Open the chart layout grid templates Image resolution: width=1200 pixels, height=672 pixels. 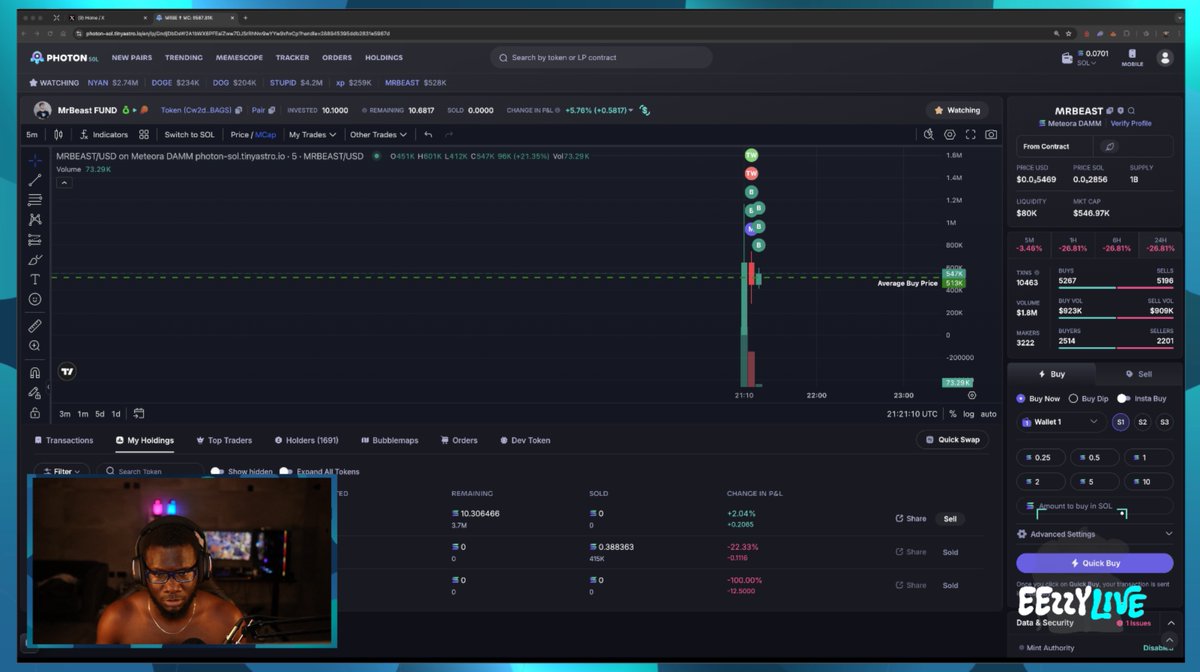click(x=144, y=134)
